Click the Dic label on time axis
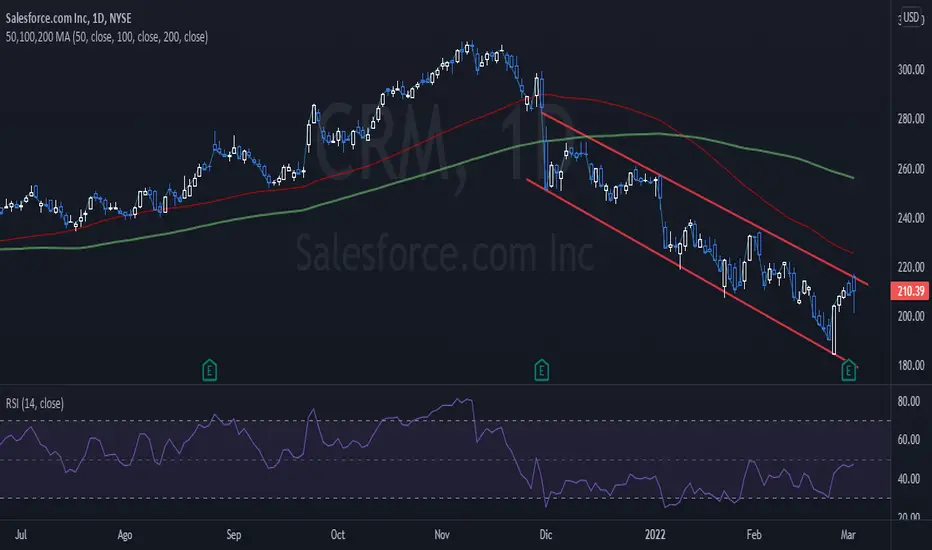The width and height of the screenshot is (932, 550). click(546, 535)
